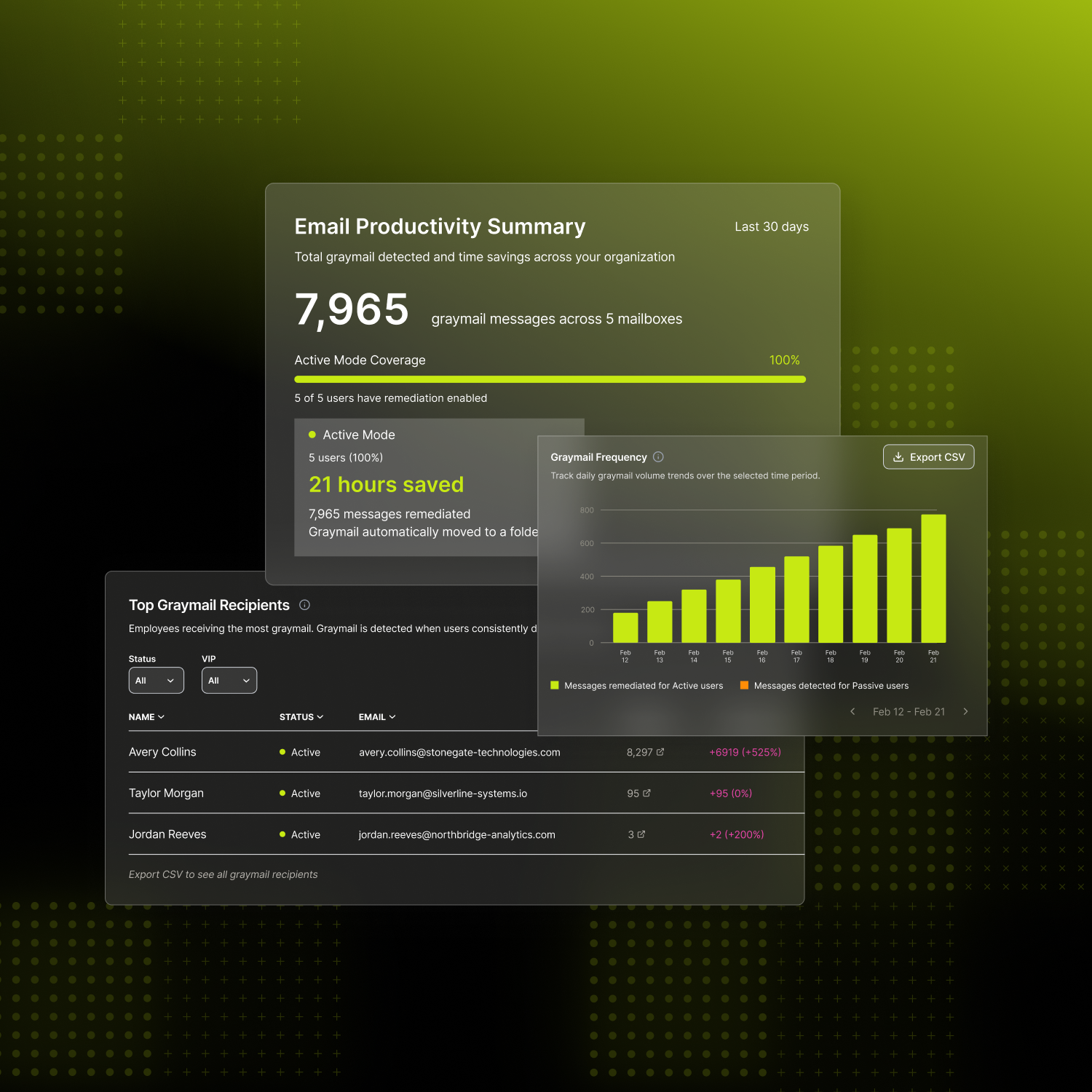This screenshot has height=1092, width=1092.
Task: Go to previous date range arrow
Action: coord(852,712)
